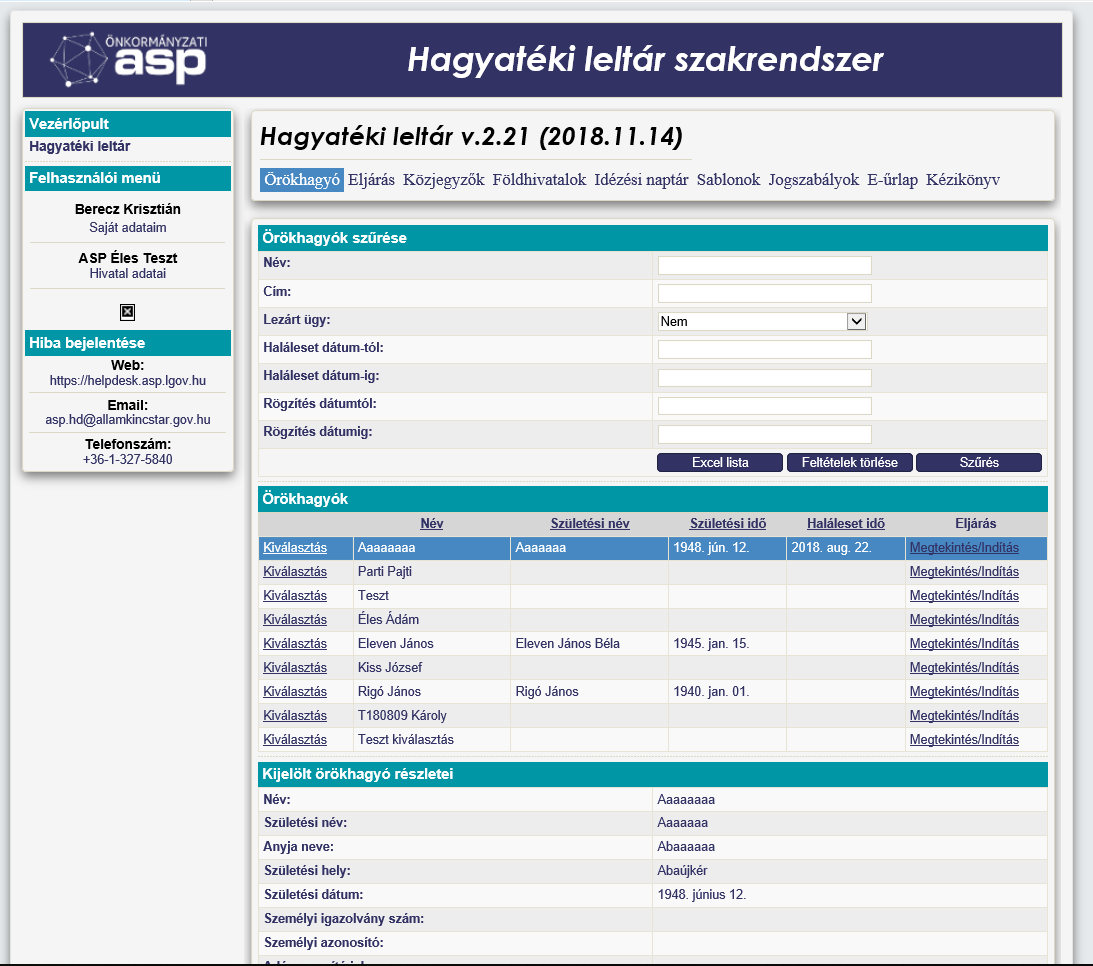Sort by the Születési idő column header
The width and height of the screenshot is (1093, 966).
click(728, 523)
